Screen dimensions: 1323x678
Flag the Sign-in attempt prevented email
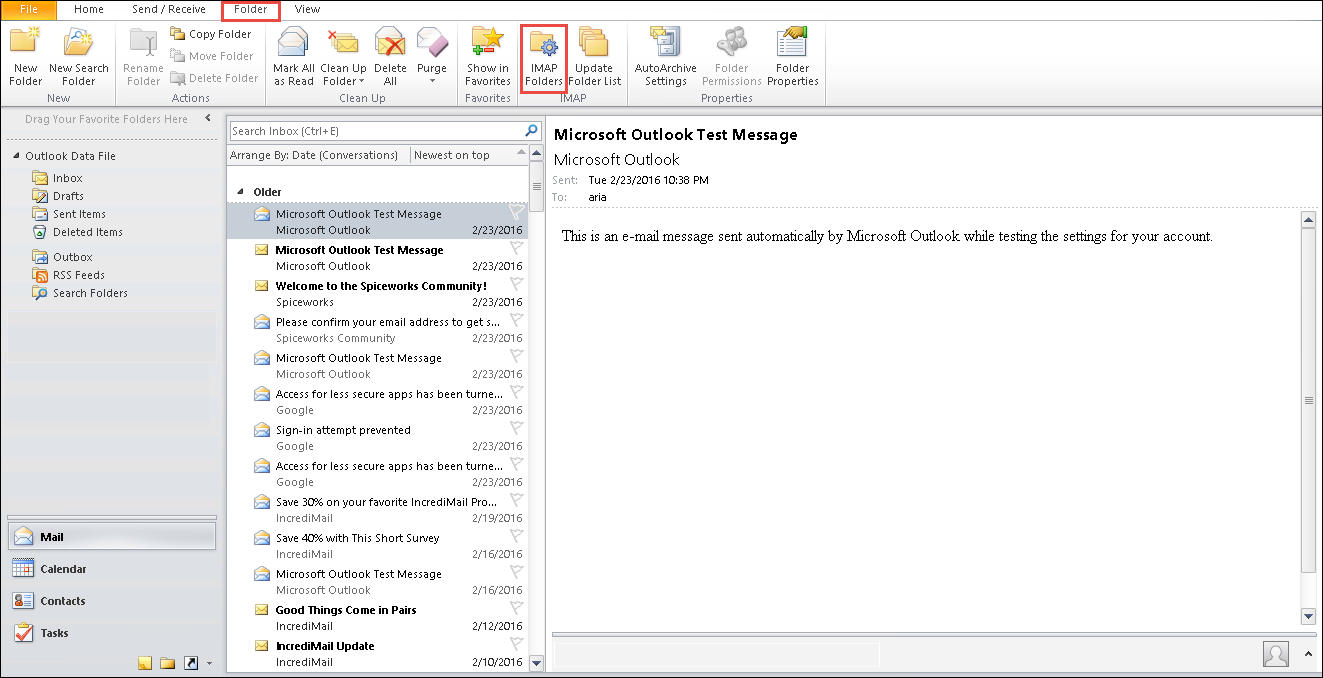(516, 428)
